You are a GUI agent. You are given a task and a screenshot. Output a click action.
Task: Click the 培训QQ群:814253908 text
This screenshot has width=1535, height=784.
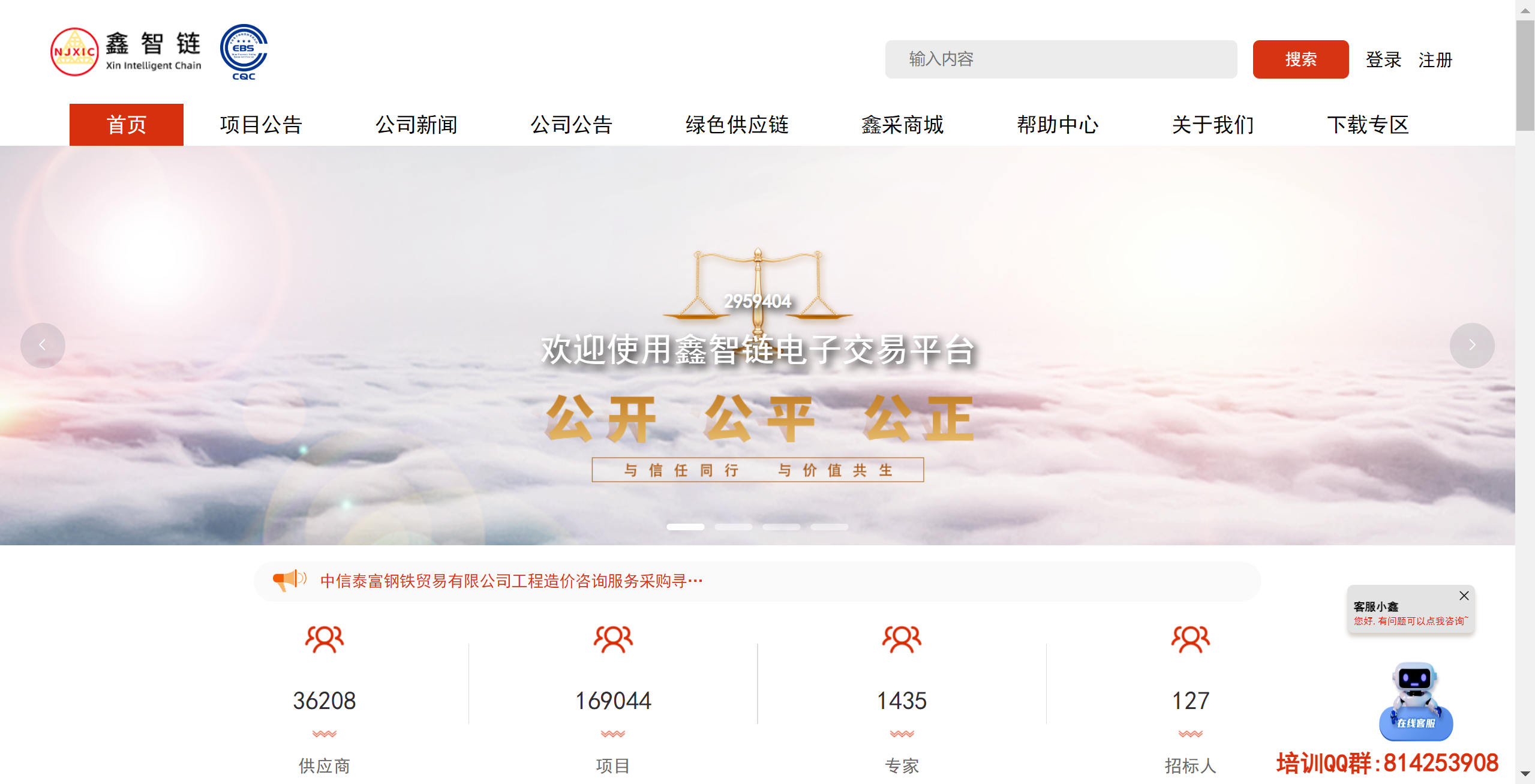1387,763
